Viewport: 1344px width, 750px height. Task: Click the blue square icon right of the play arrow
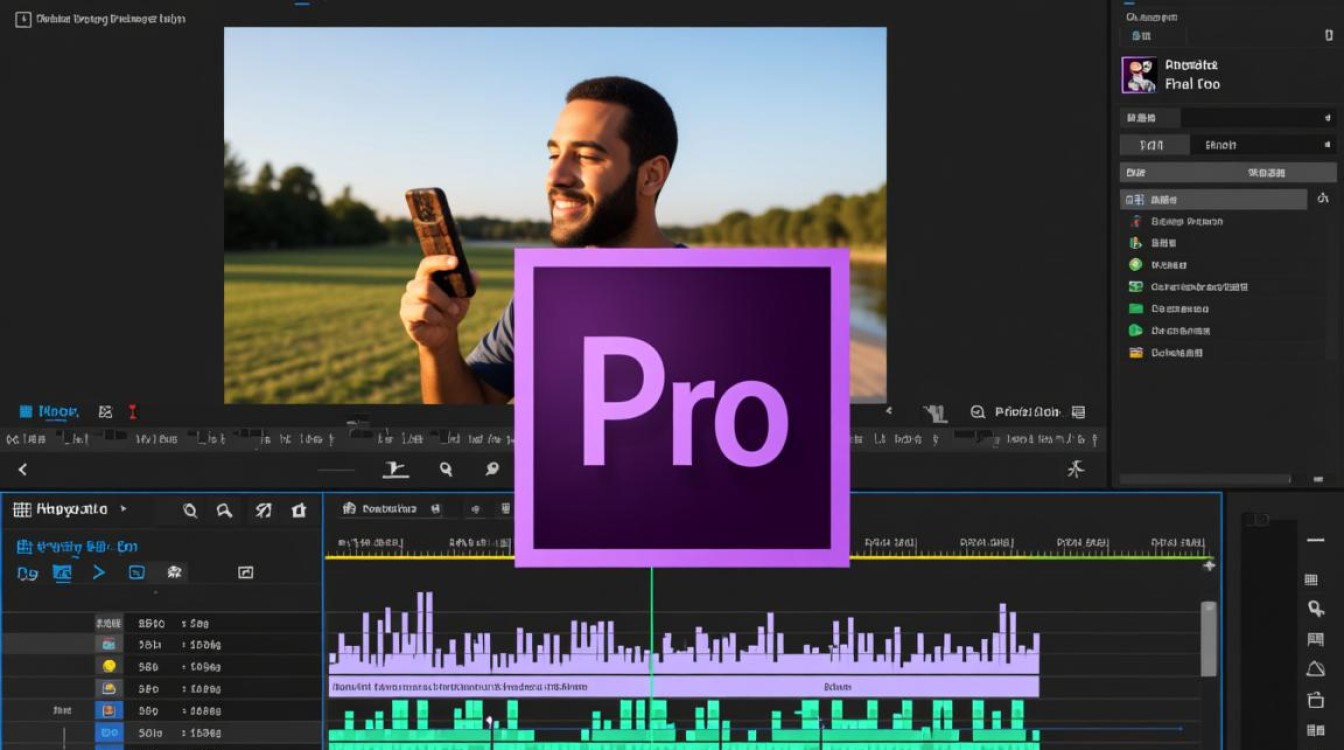137,572
